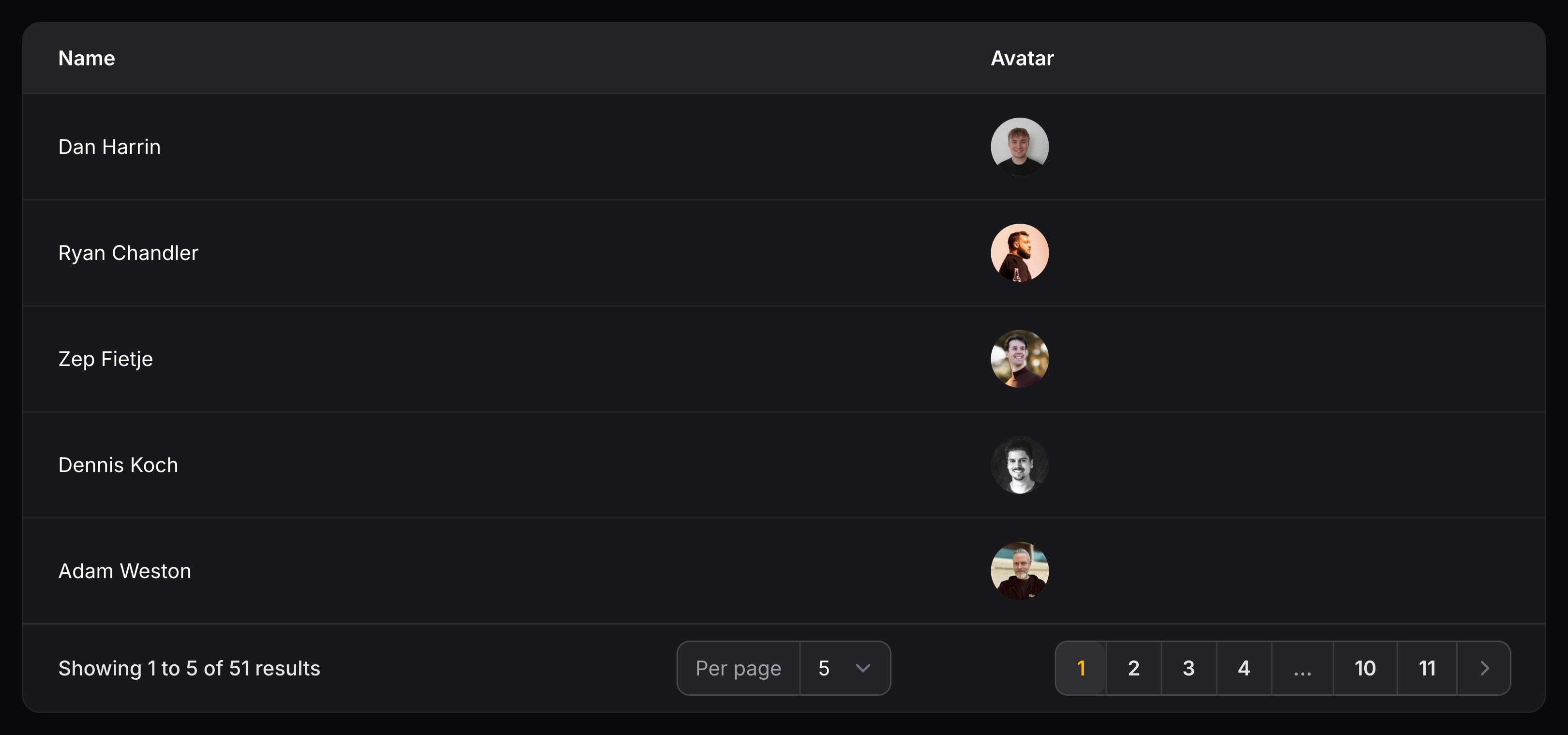Go to next page using arrow
1568x735 pixels.
point(1484,668)
